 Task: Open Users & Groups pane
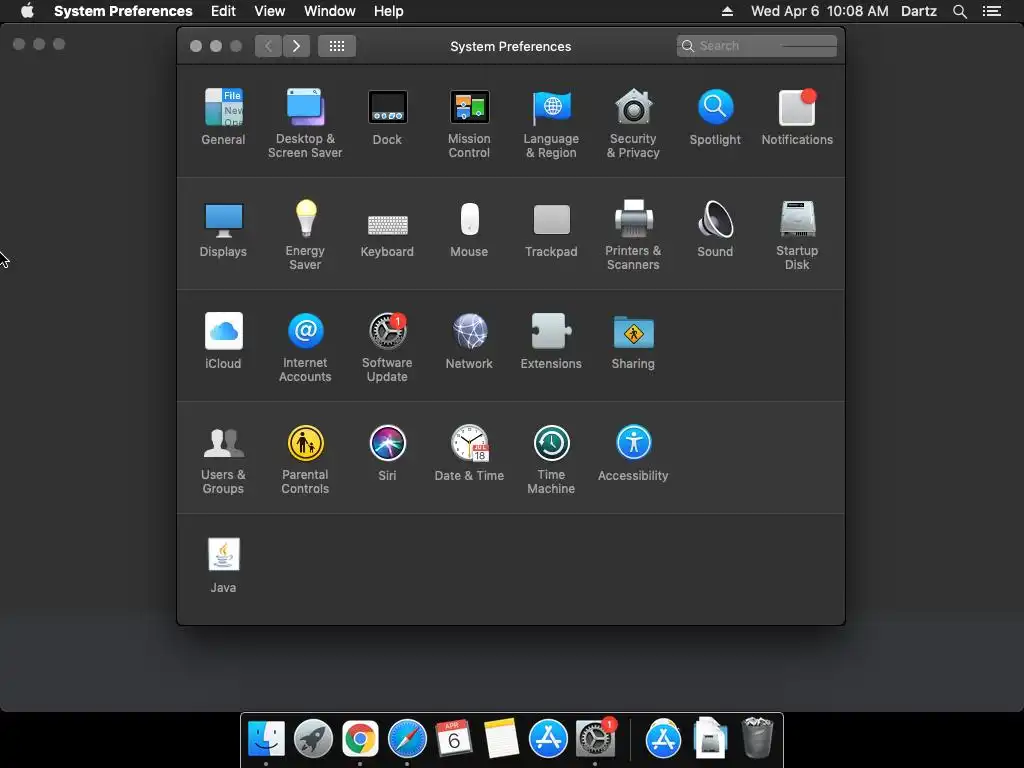(223, 460)
